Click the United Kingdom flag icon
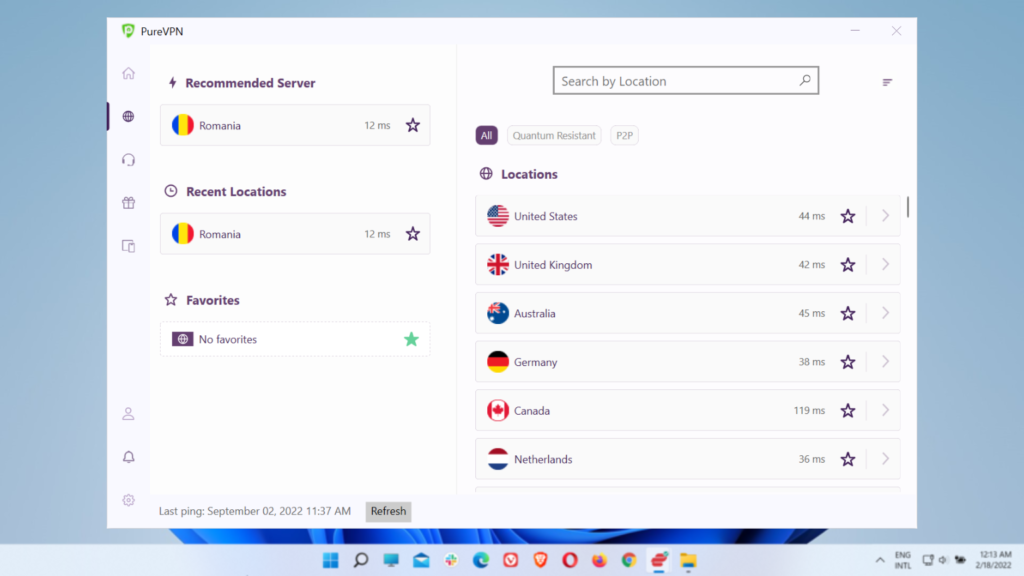 click(x=498, y=264)
